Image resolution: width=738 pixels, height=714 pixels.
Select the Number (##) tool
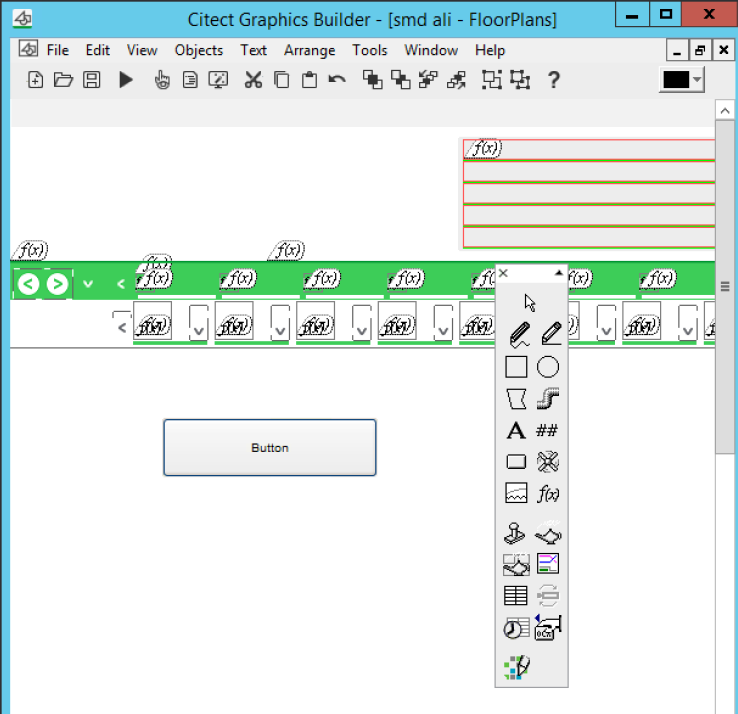(547, 430)
